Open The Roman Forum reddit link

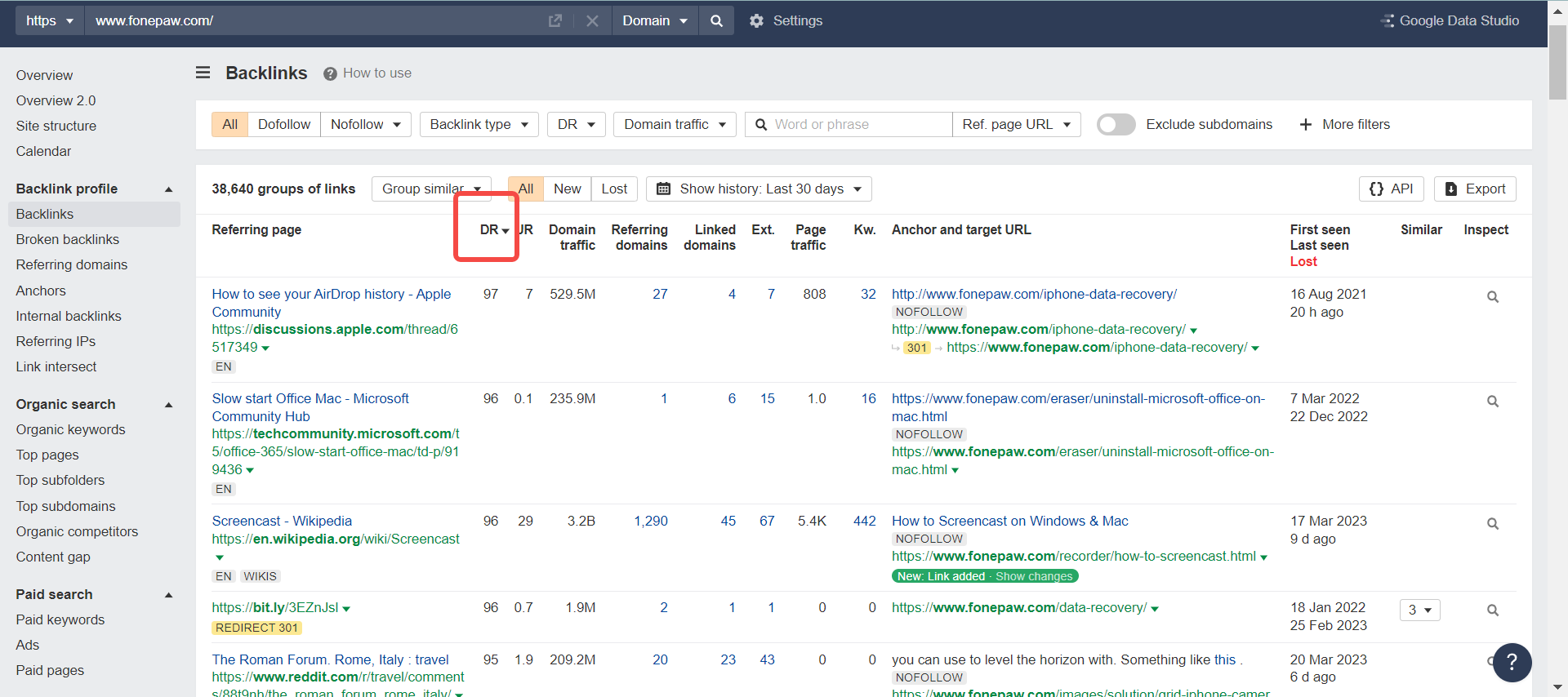(330, 659)
